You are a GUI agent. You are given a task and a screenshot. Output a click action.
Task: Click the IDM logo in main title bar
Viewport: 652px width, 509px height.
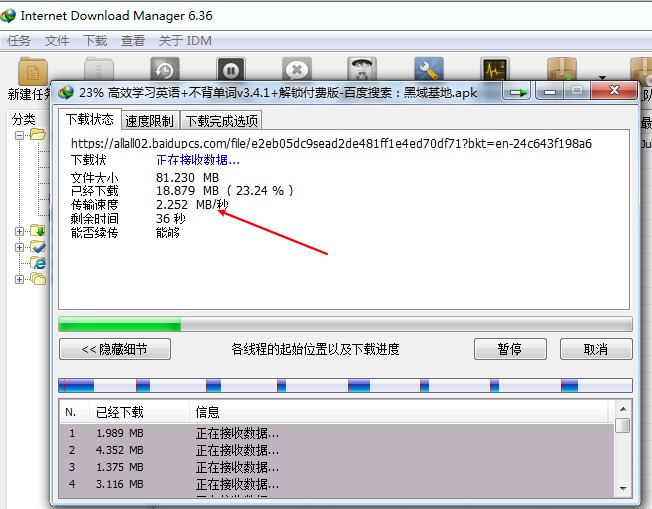pos(8,16)
